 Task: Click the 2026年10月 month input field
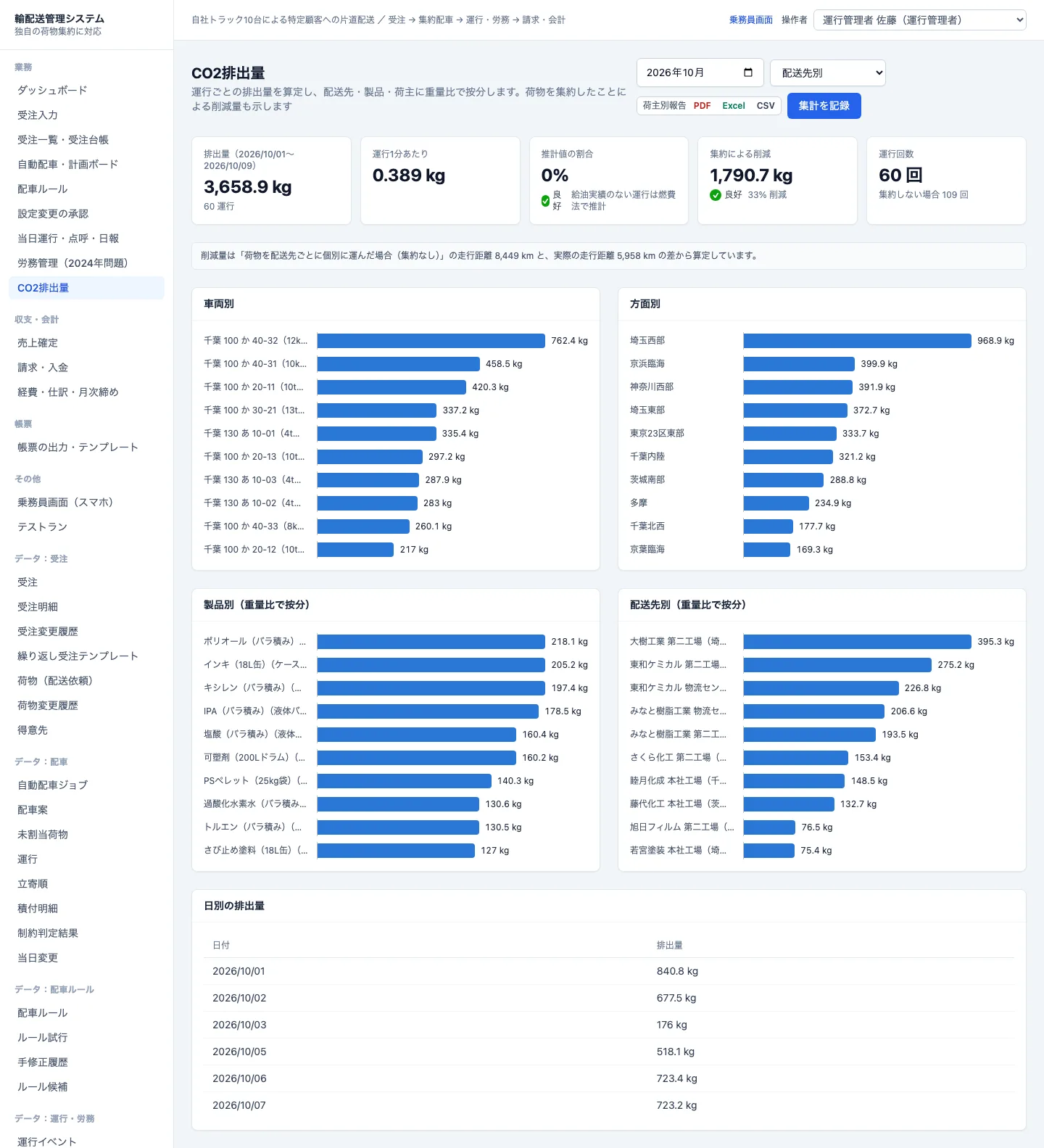(x=700, y=73)
